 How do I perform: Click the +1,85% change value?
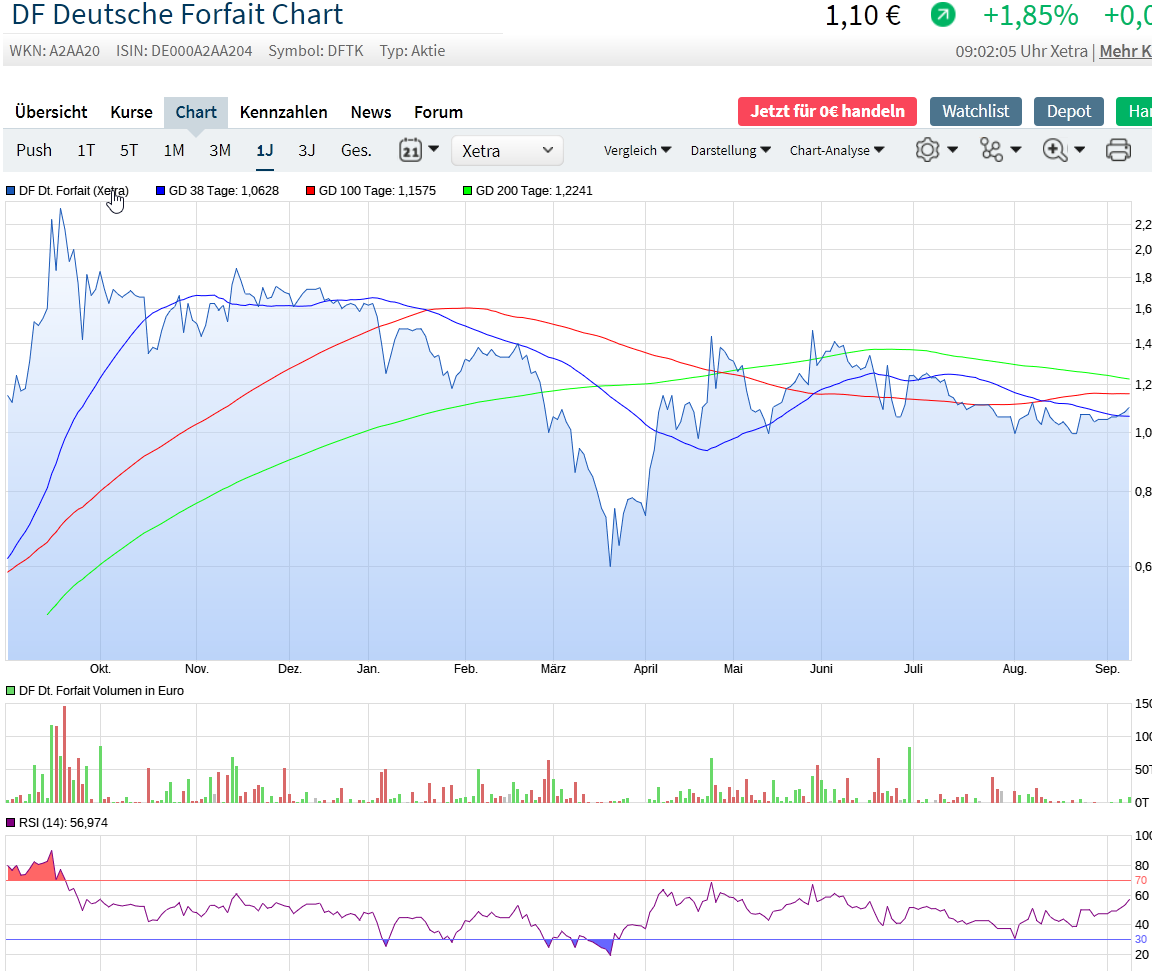(x=1031, y=15)
